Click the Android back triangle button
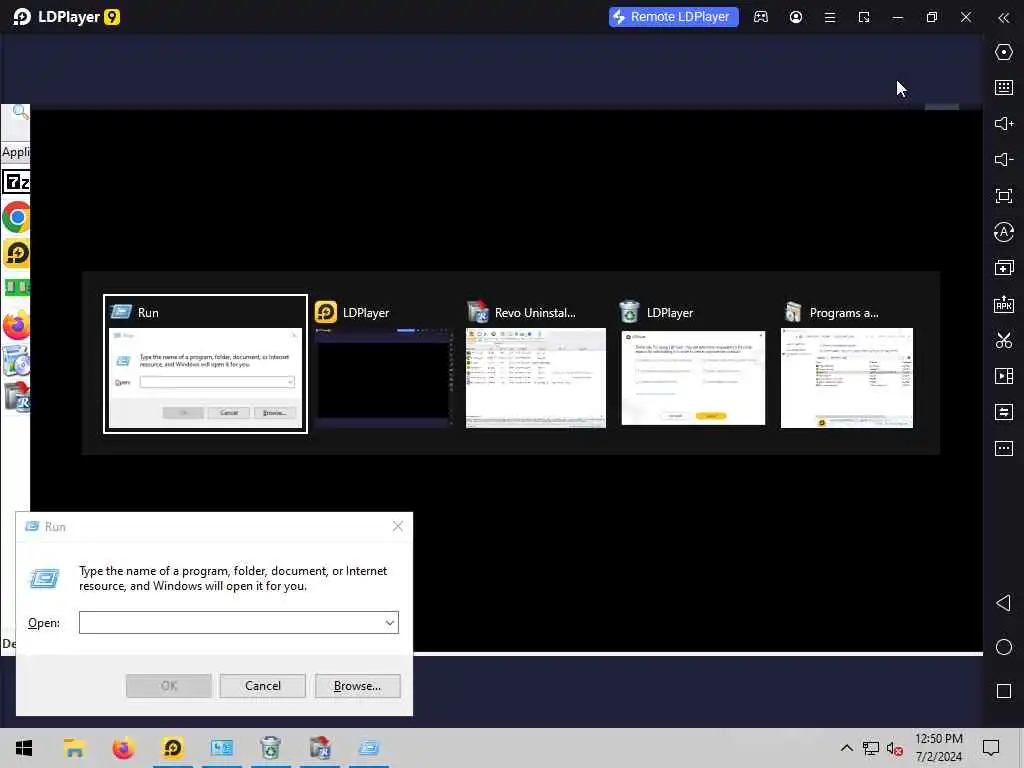Viewport: 1024px width, 768px height. coord(1004,603)
